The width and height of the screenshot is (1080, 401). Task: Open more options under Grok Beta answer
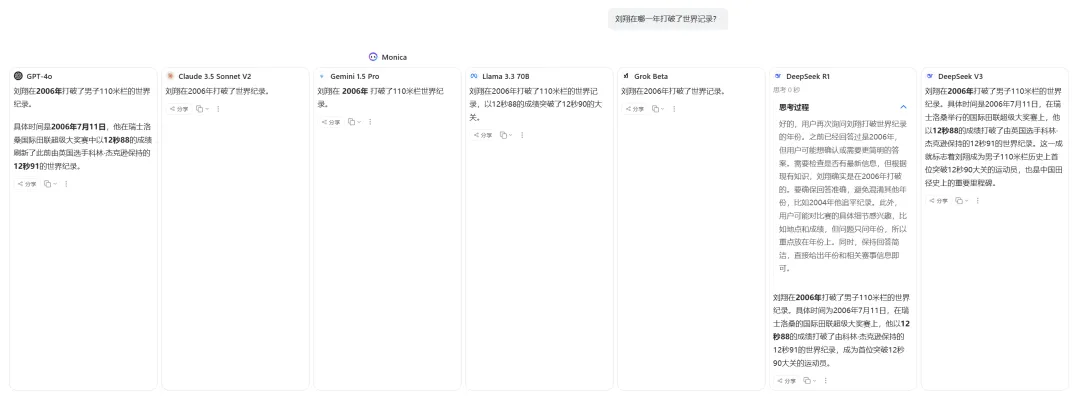(x=674, y=109)
